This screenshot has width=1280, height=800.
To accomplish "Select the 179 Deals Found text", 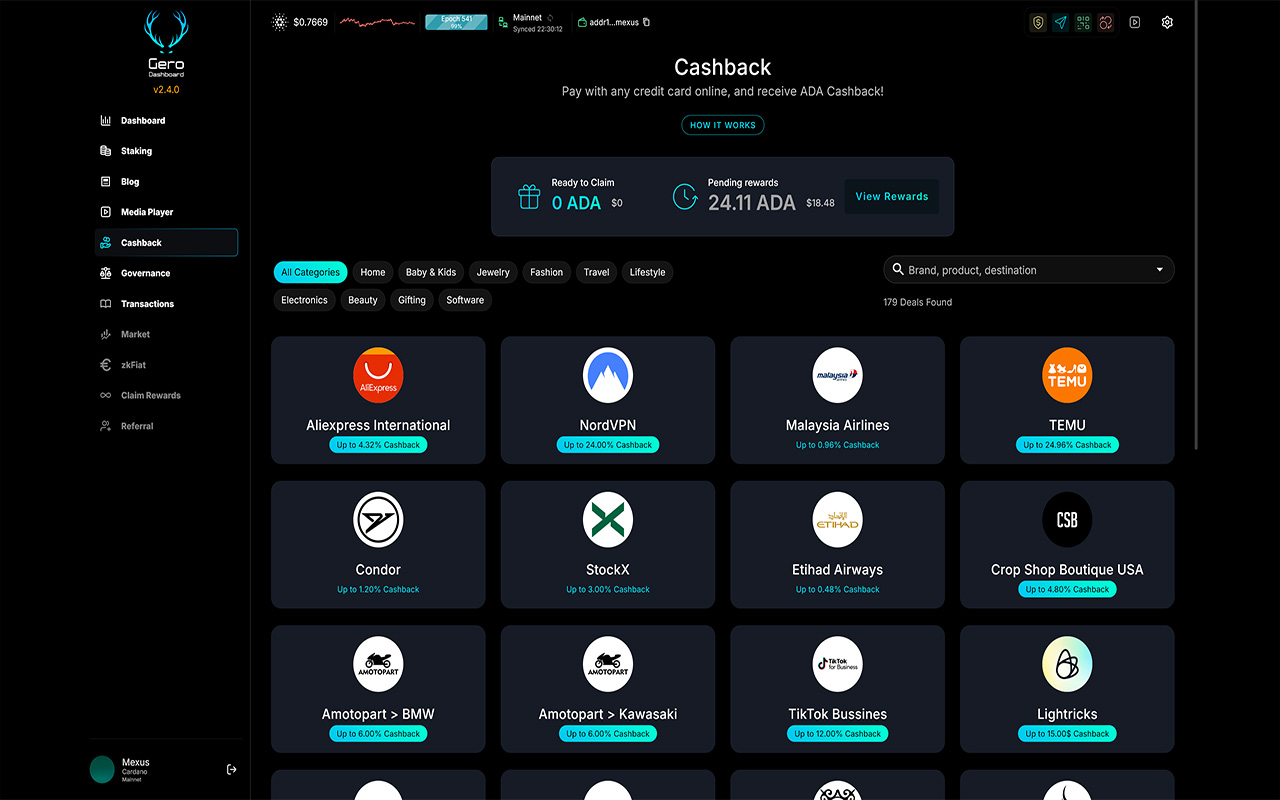I will 918,302.
